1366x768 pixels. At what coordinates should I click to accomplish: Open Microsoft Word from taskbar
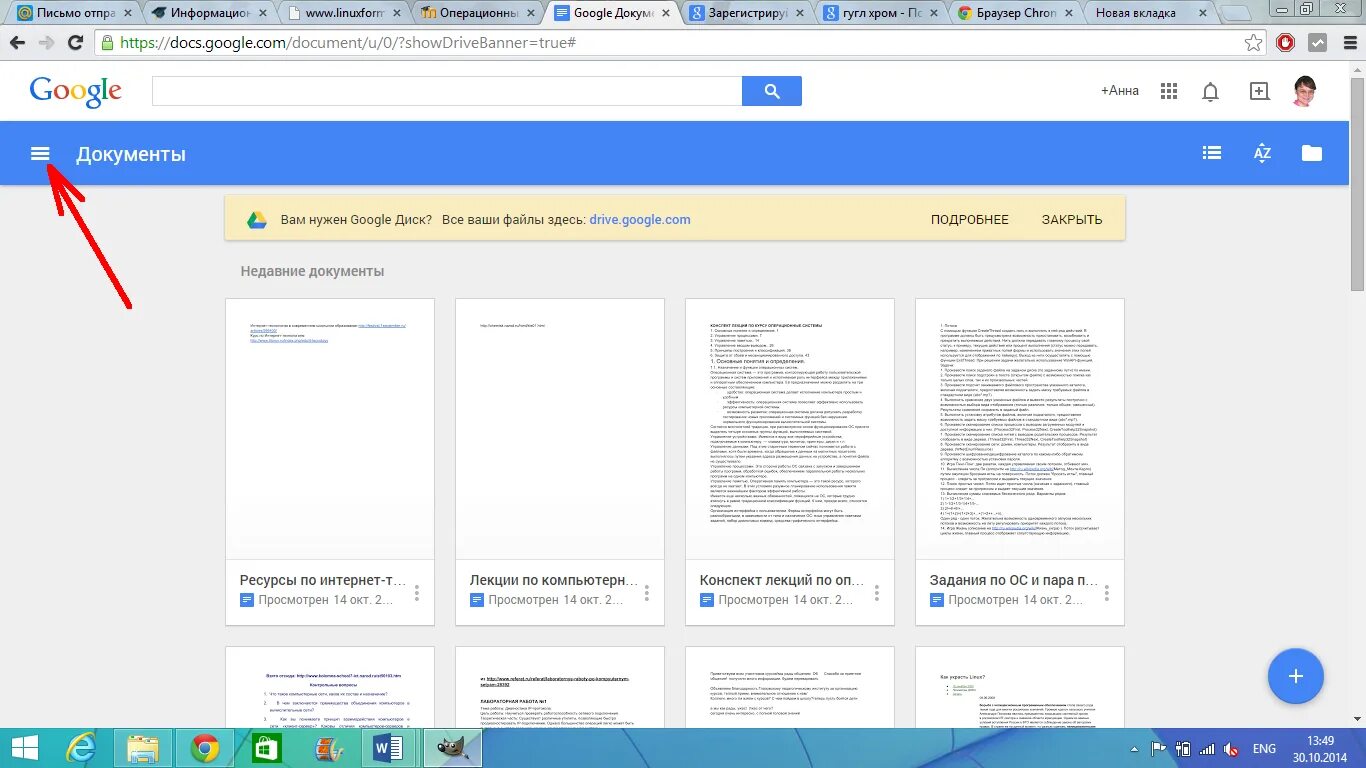pyautogui.click(x=387, y=748)
